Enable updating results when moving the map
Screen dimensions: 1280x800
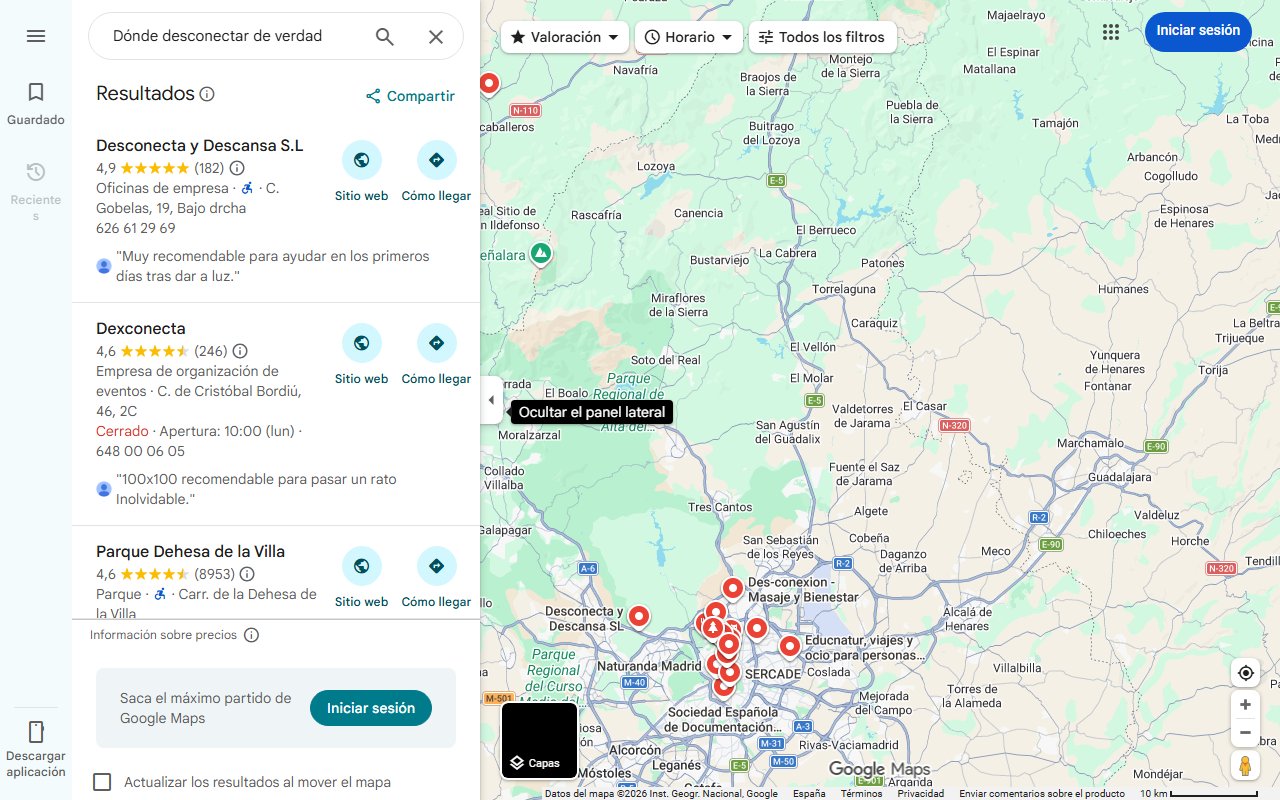pos(102,782)
